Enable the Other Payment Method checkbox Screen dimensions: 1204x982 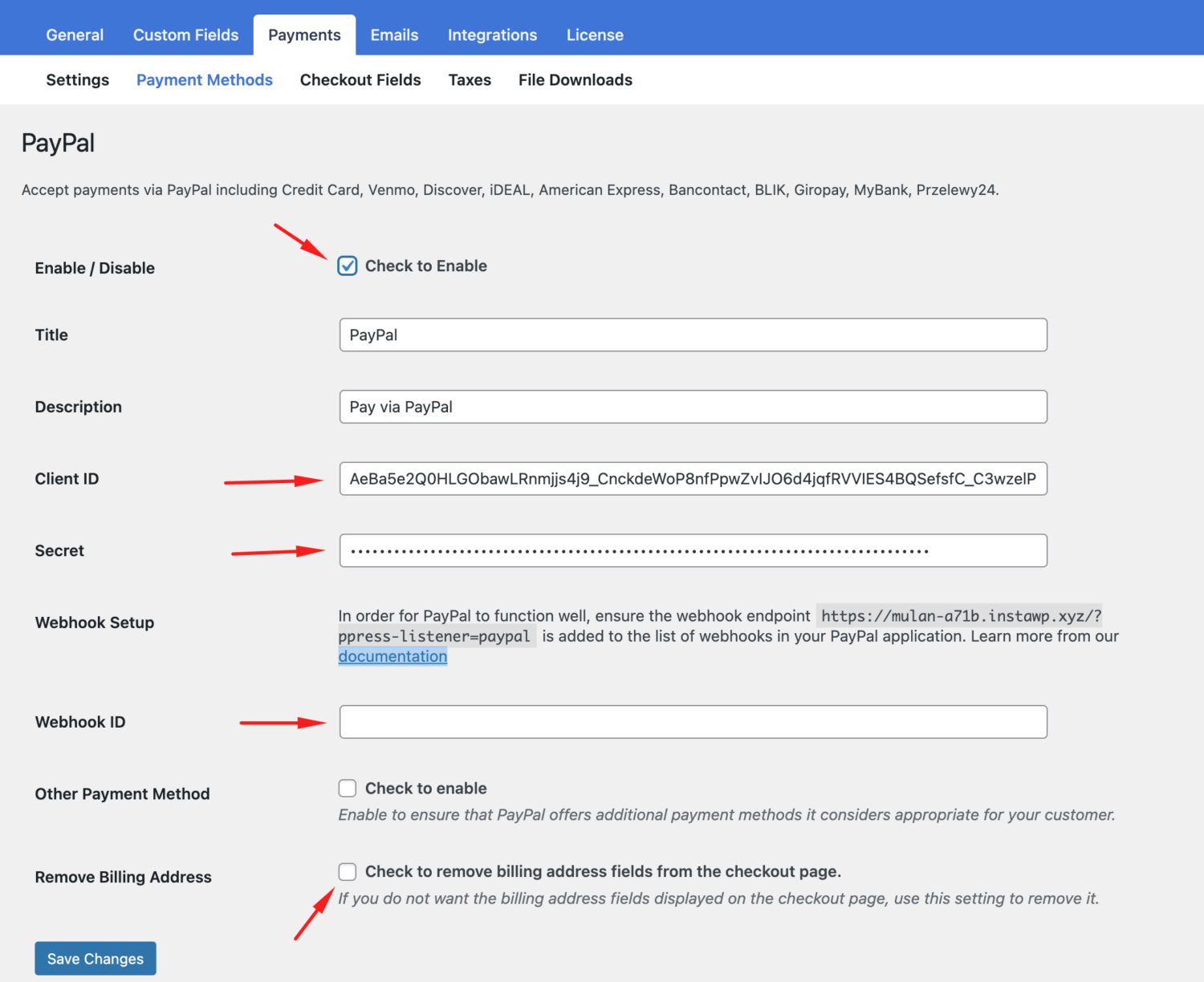point(348,789)
